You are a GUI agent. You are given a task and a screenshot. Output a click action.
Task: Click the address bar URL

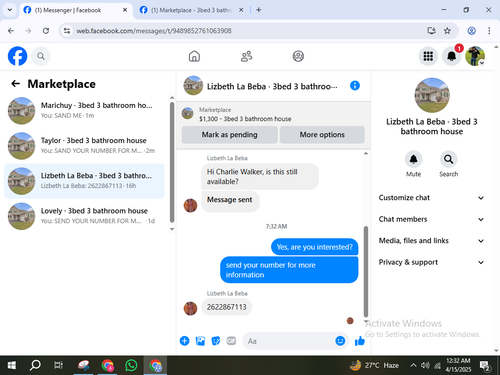click(x=154, y=31)
